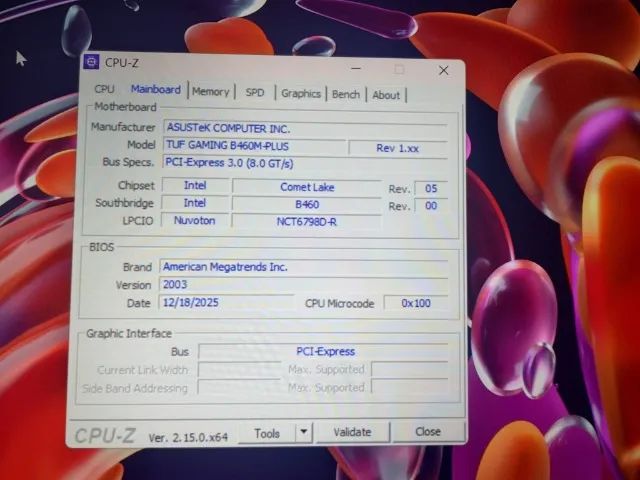Click the empty Side Band Addressing field

pos(239,387)
